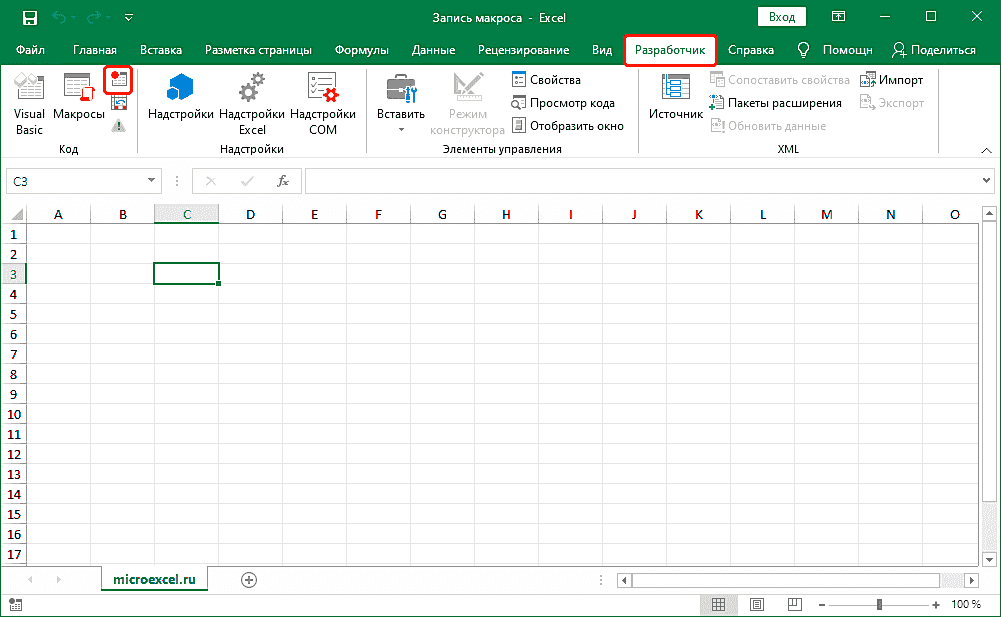This screenshot has height=617, width=1001.
Task: Click the macro security warning icon
Action: coord(119,125)
